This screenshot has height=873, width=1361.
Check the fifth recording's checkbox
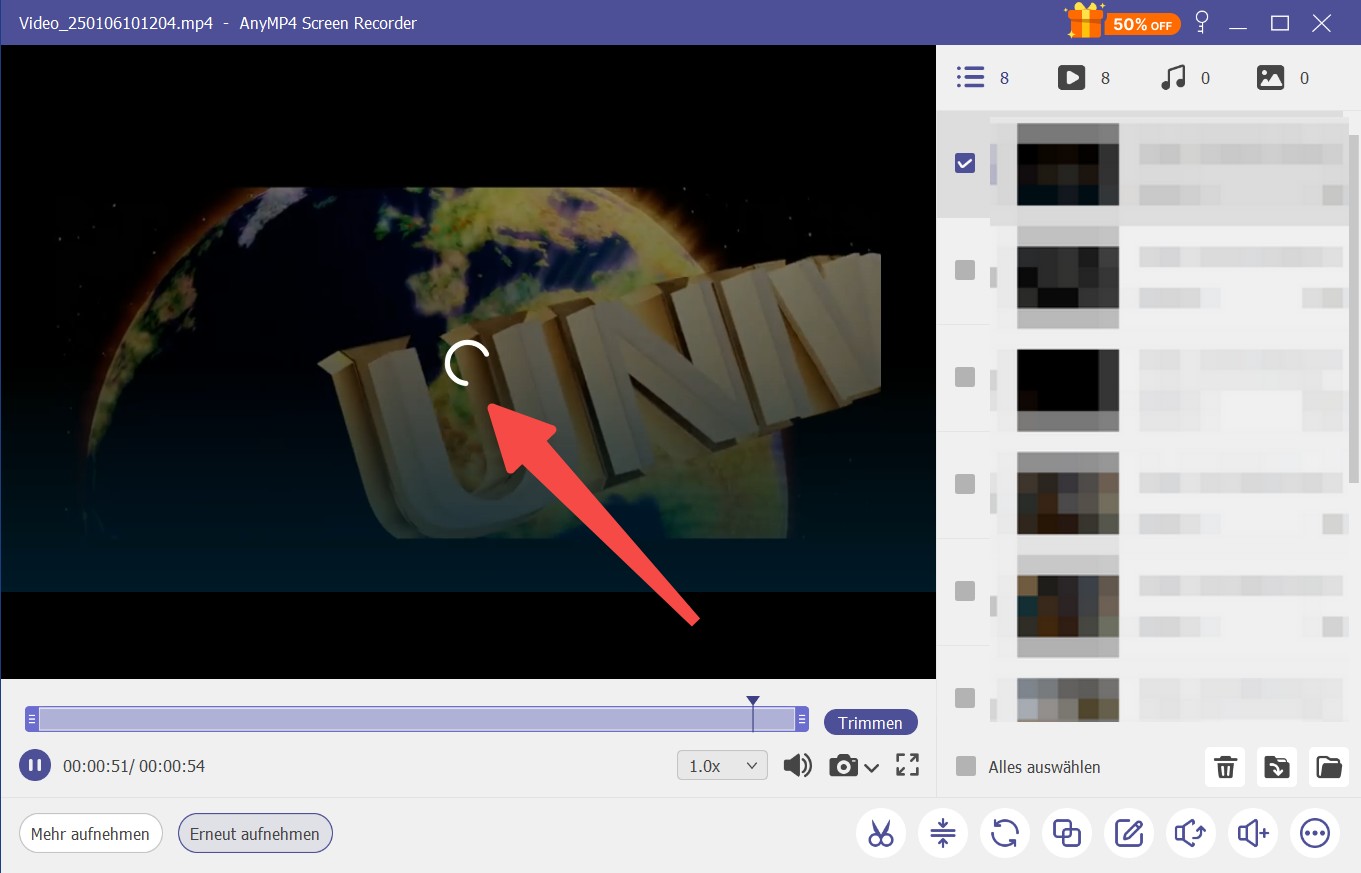point(965,591)
